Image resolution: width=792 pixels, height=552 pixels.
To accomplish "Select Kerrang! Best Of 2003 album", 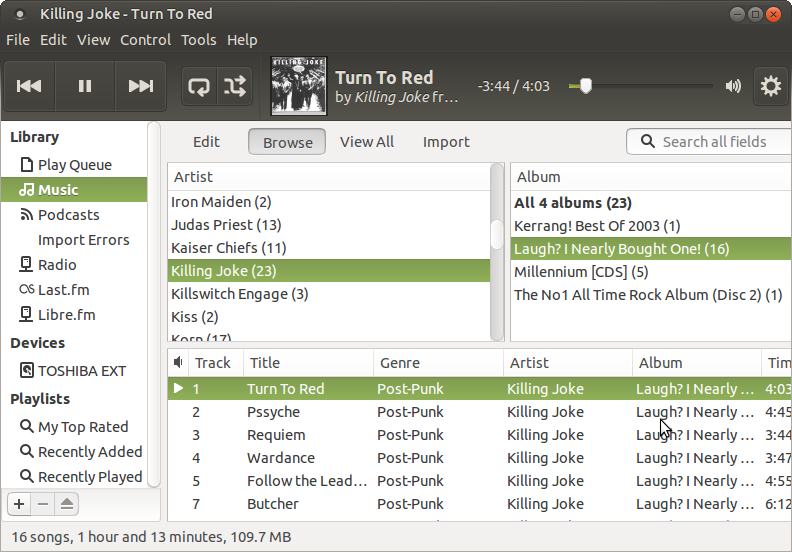I will [651, 226].
